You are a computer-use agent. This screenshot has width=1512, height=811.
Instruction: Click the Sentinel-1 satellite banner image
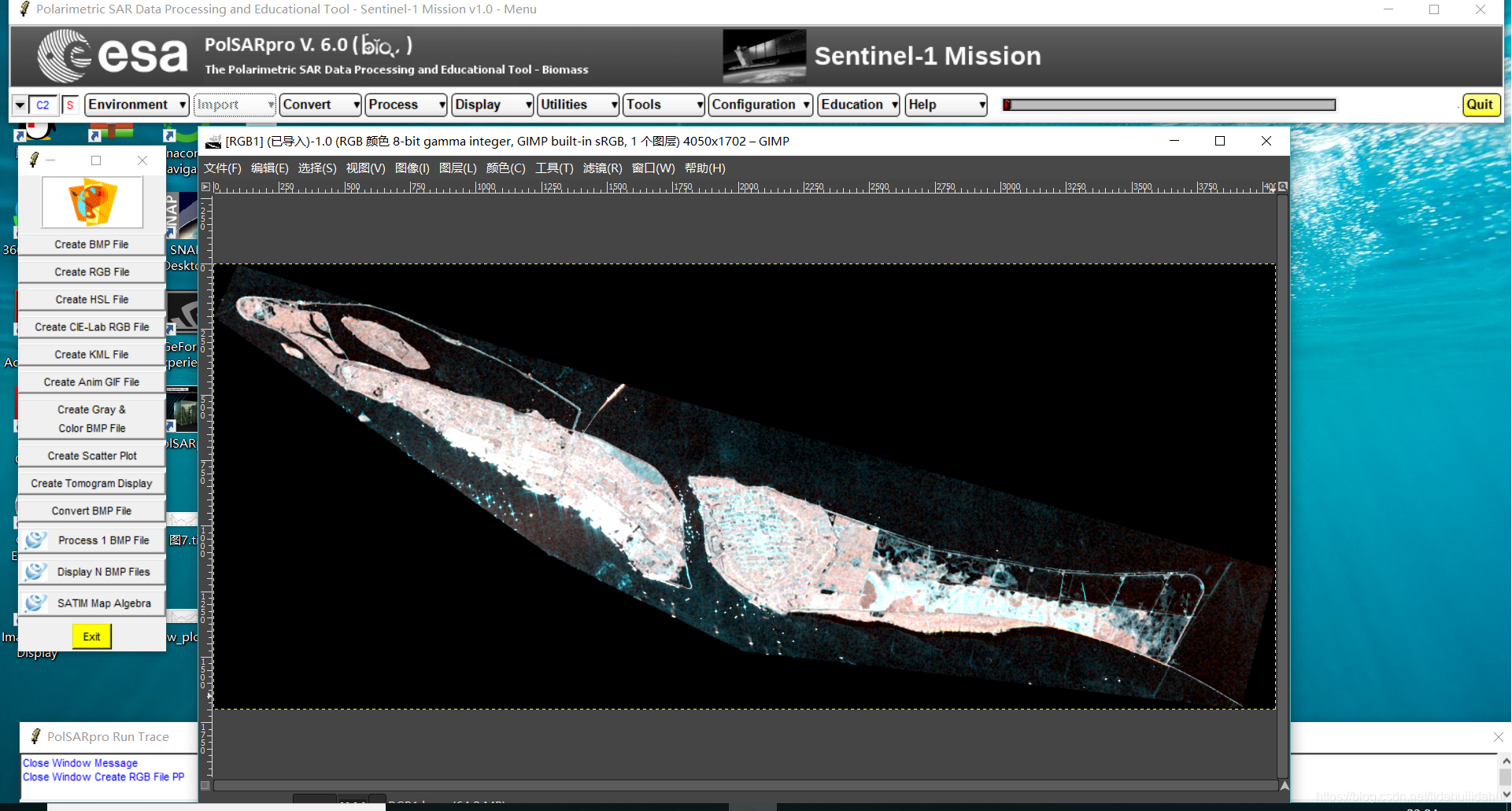(764, 56)
